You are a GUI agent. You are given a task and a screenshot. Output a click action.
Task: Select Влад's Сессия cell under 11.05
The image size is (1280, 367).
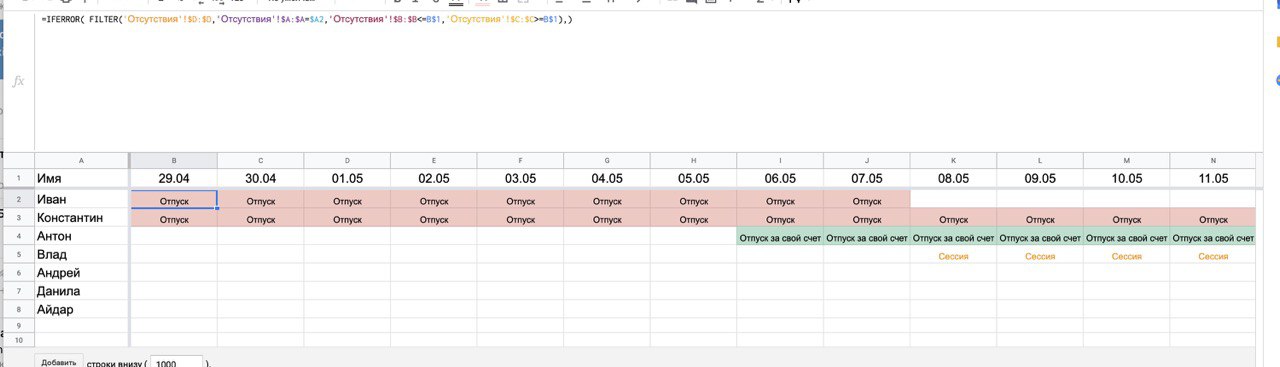point(1213,255)
